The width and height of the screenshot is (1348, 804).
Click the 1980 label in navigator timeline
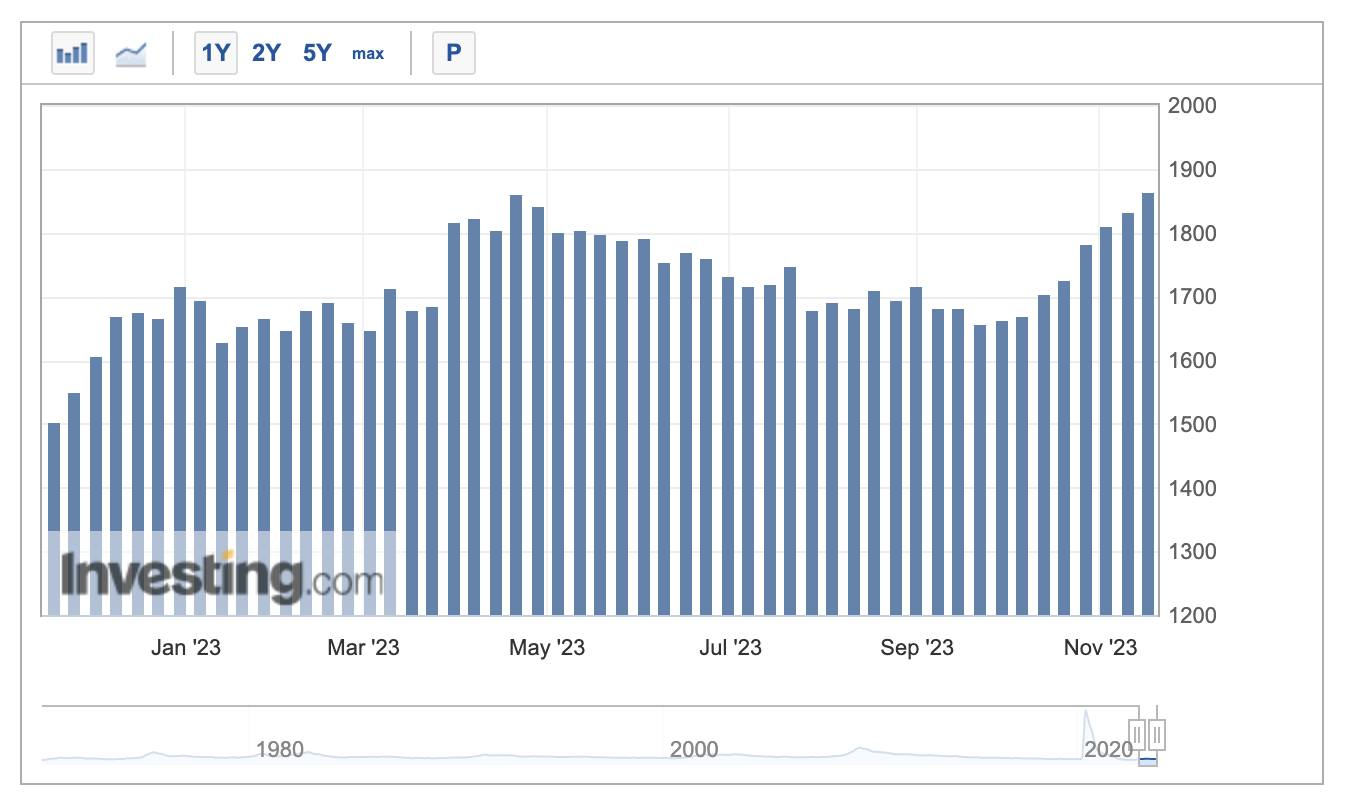coord(280,749)
